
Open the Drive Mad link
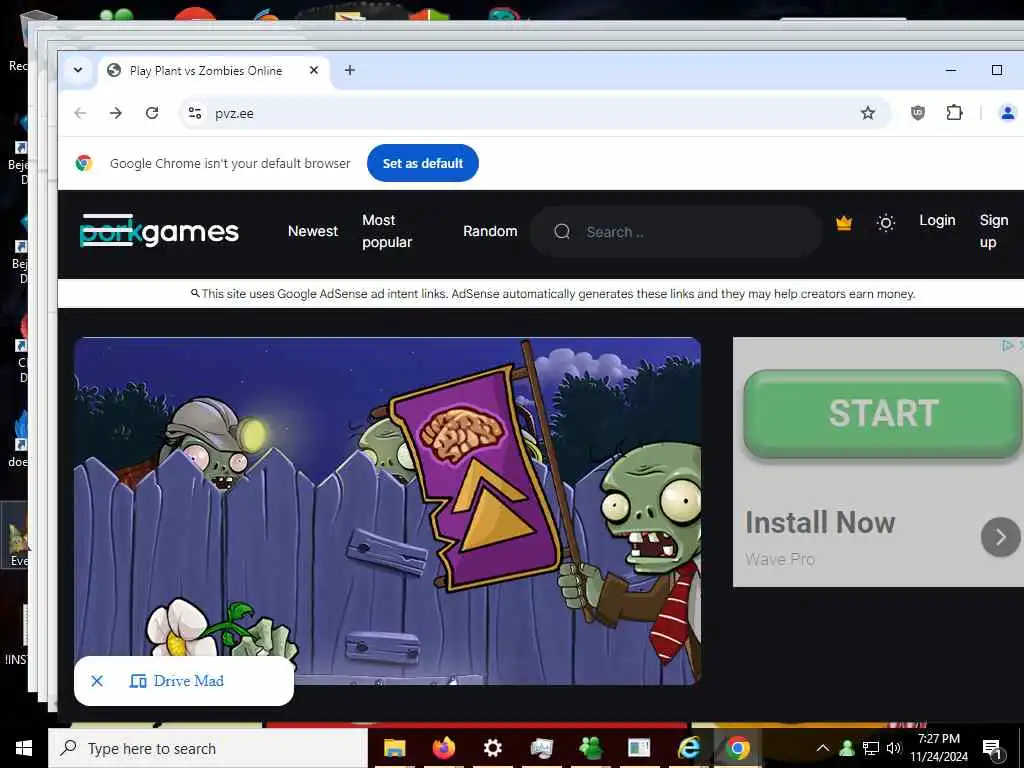click(x=178, y=681)
